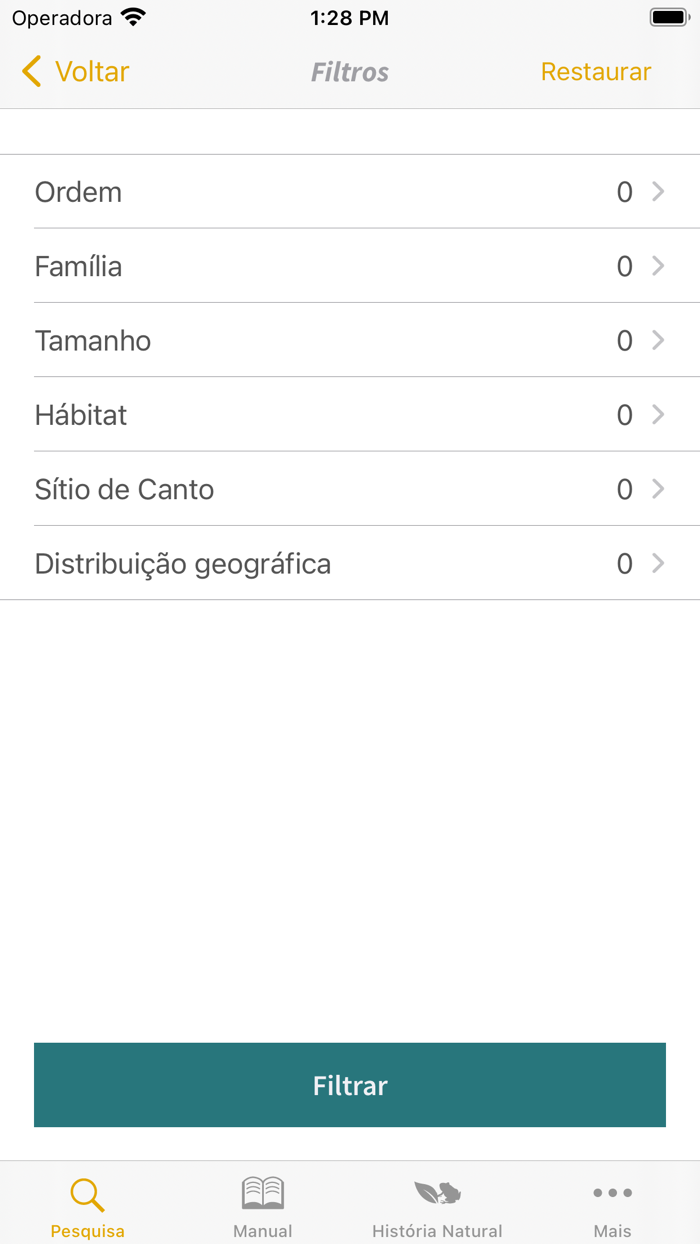Open the Sítio de Canto chevron

(656, 489)
